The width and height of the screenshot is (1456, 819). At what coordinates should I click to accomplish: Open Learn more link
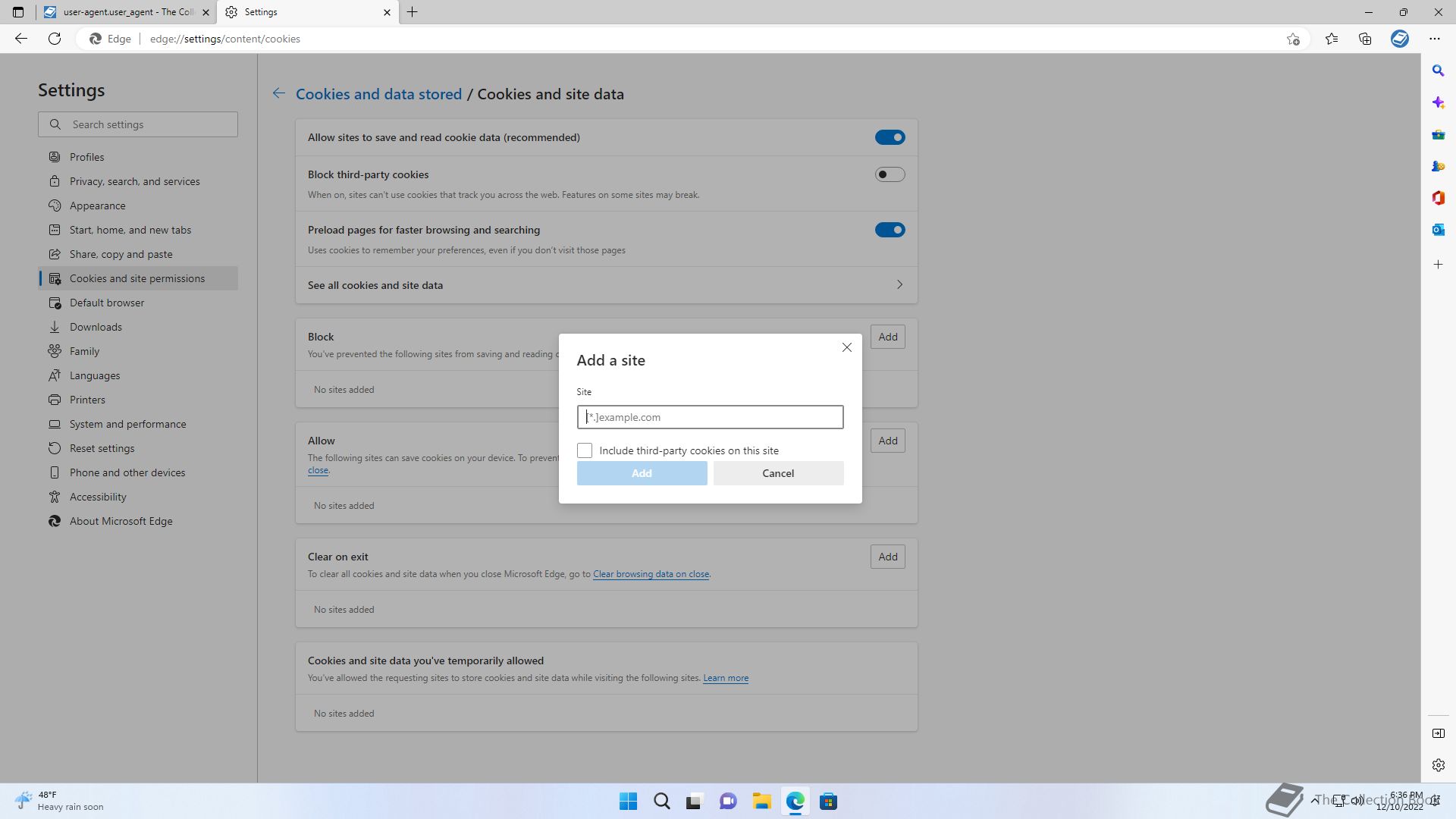coord(726,678)
